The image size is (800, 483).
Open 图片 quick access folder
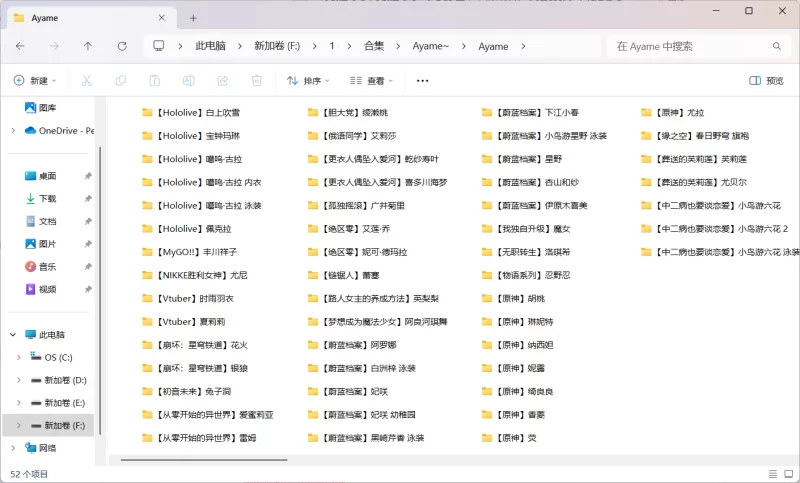41,244
